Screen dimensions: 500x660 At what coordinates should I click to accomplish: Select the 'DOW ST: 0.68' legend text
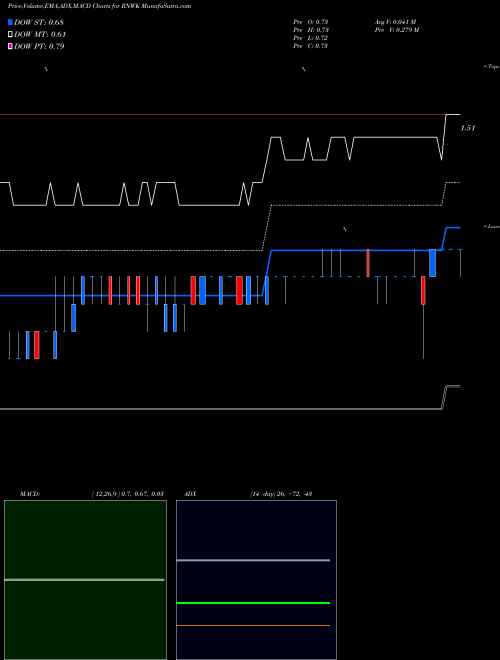pos(39,22)
